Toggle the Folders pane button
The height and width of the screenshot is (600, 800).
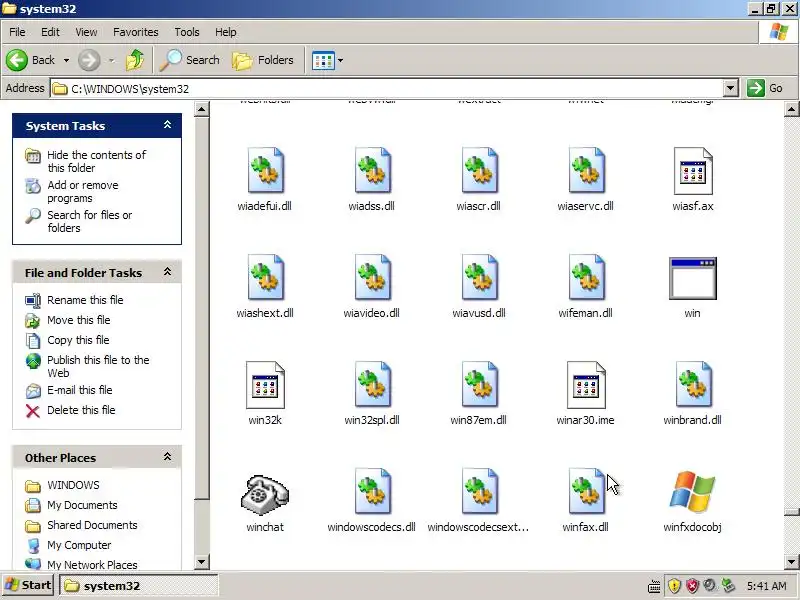coord(263,60)
